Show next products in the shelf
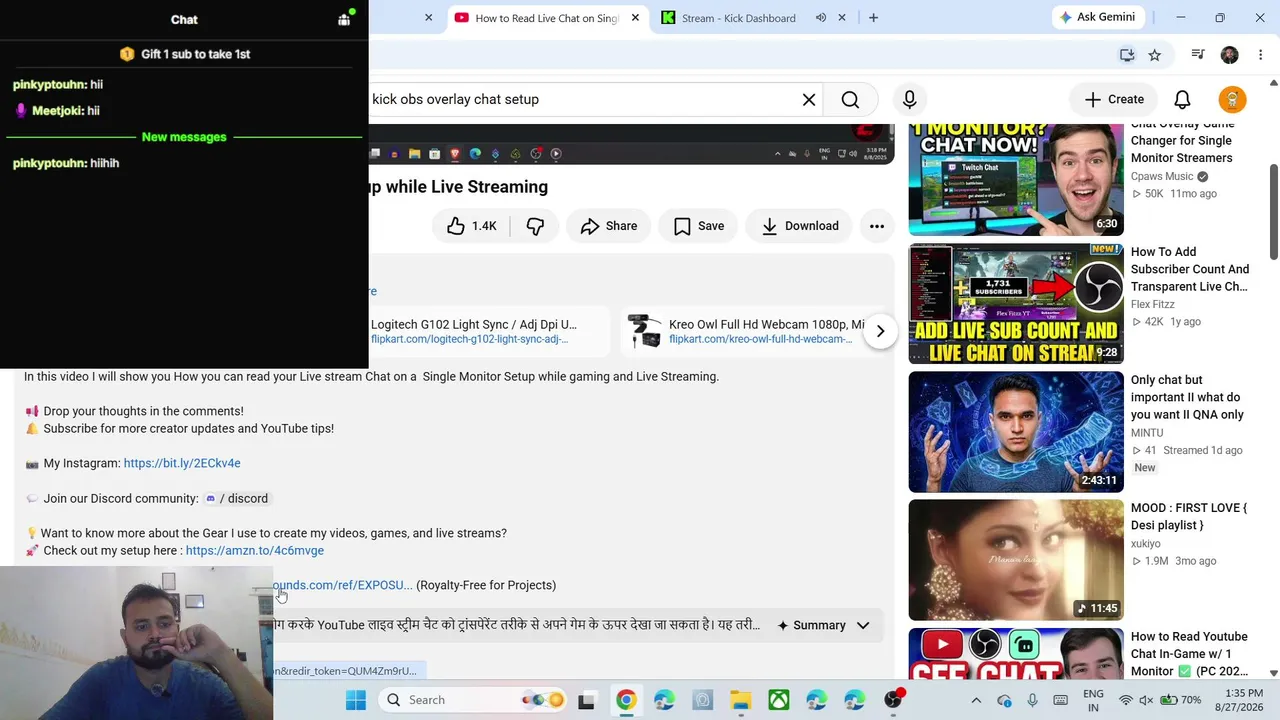1280x720 pixels. (x=880, y=331)
